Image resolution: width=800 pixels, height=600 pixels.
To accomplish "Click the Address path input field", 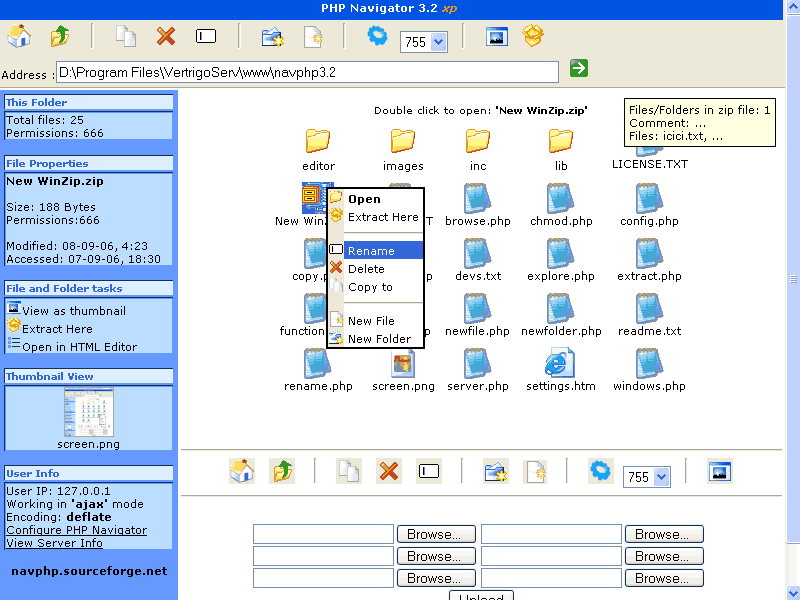I will click(x=307, y=72).
